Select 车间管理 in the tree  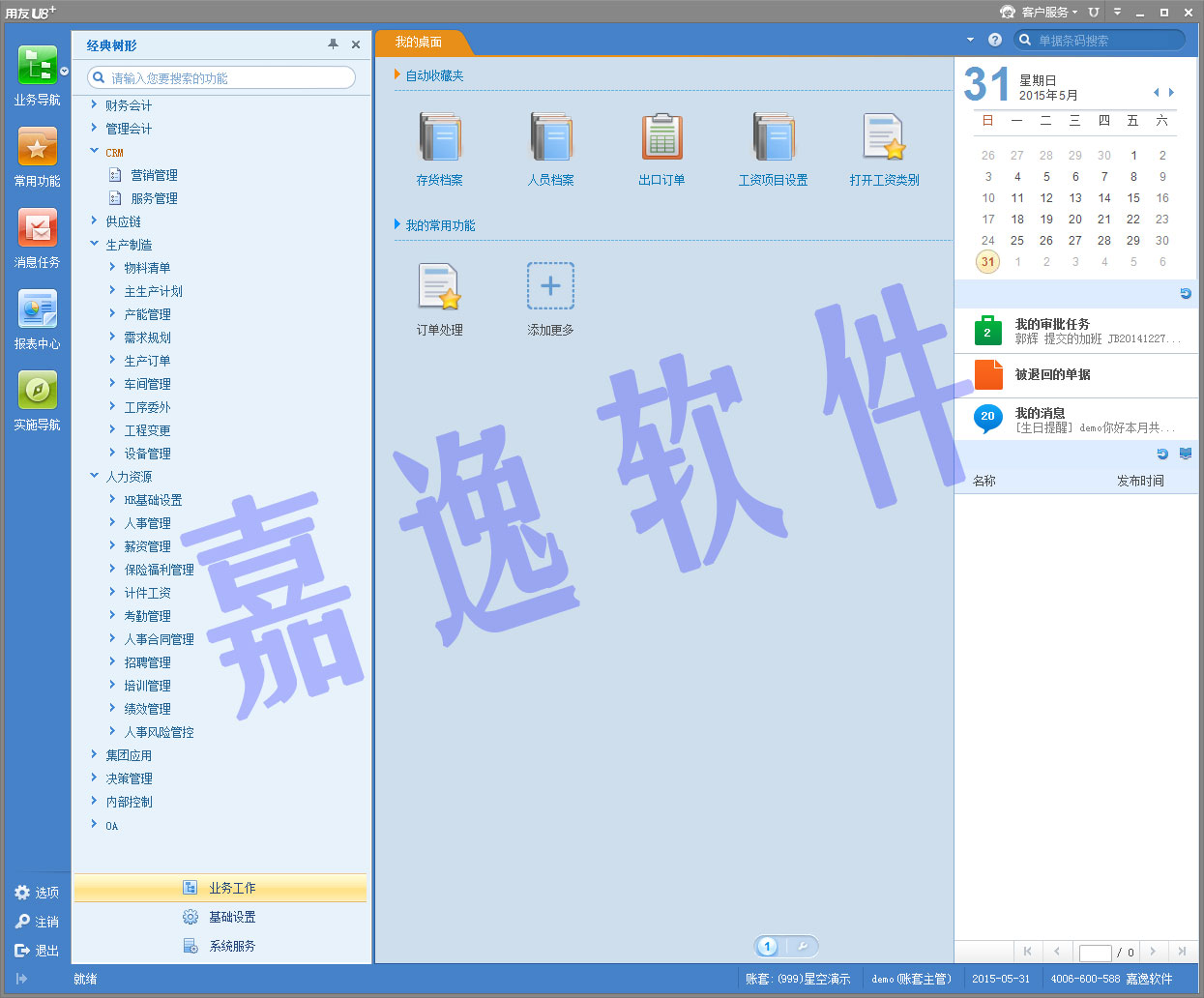(148, 384)
